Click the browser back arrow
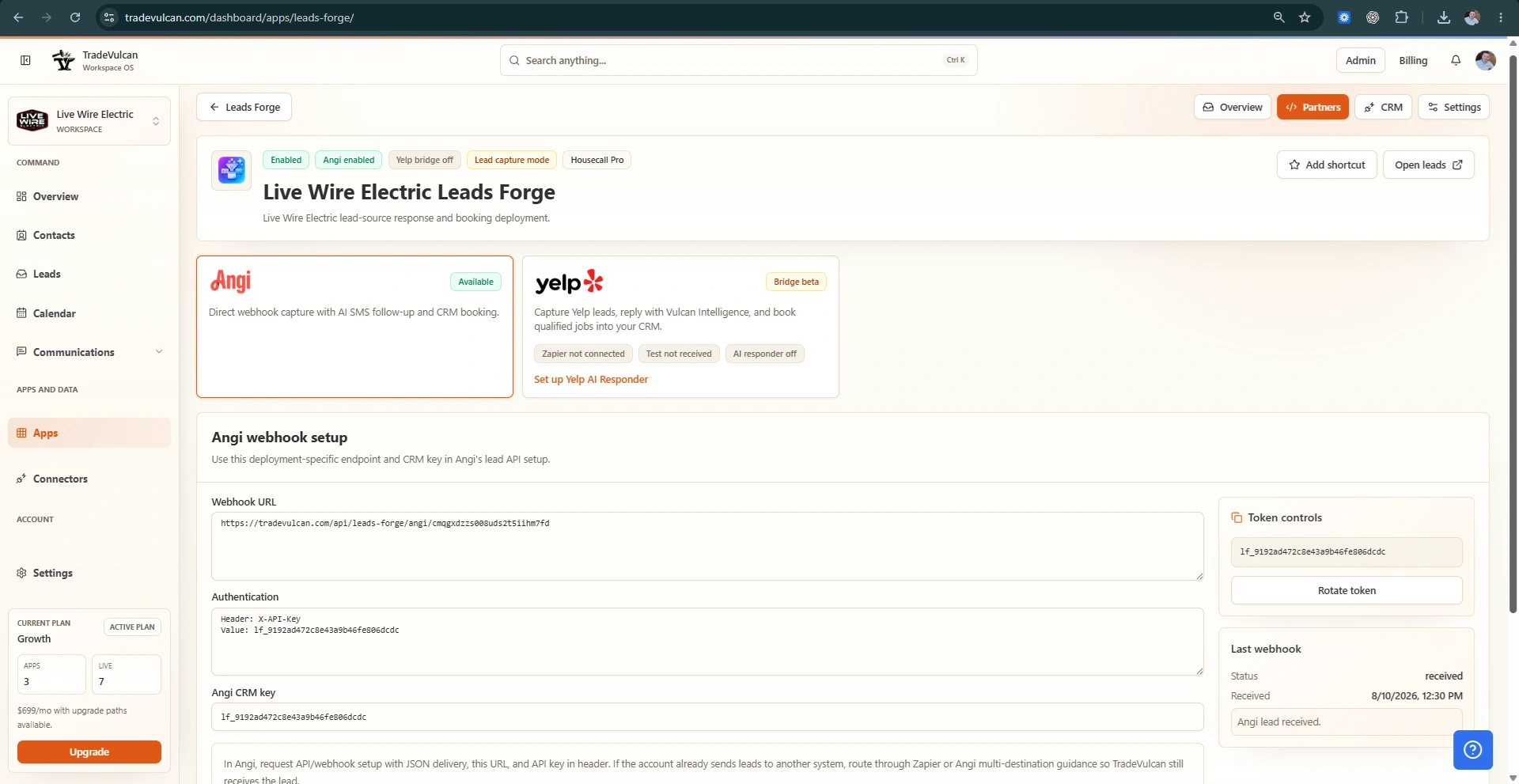The width and height of the screenshot is (1519, 784). click(x=18, y=17)
